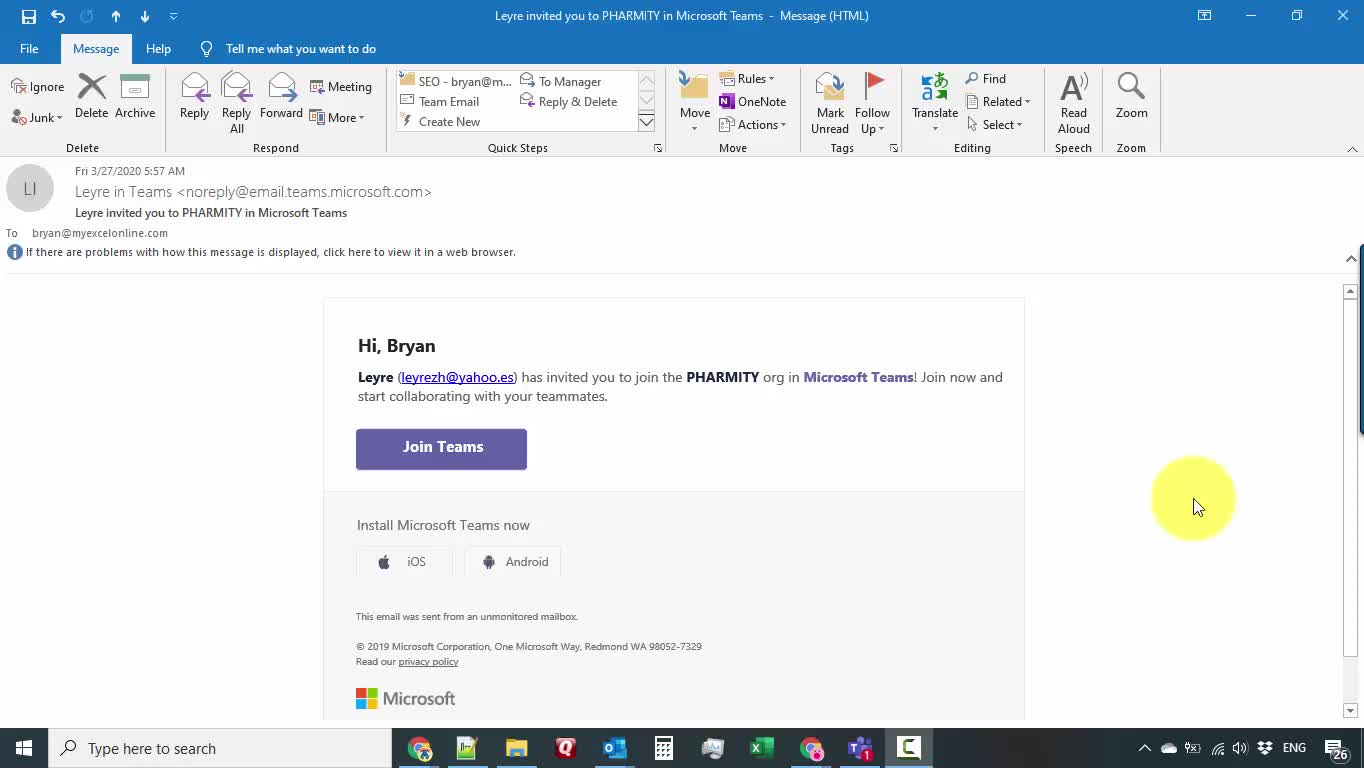Send the message to OneNote
The height and width of the screenshot is (768, 1364).
(x=752, y=101)
